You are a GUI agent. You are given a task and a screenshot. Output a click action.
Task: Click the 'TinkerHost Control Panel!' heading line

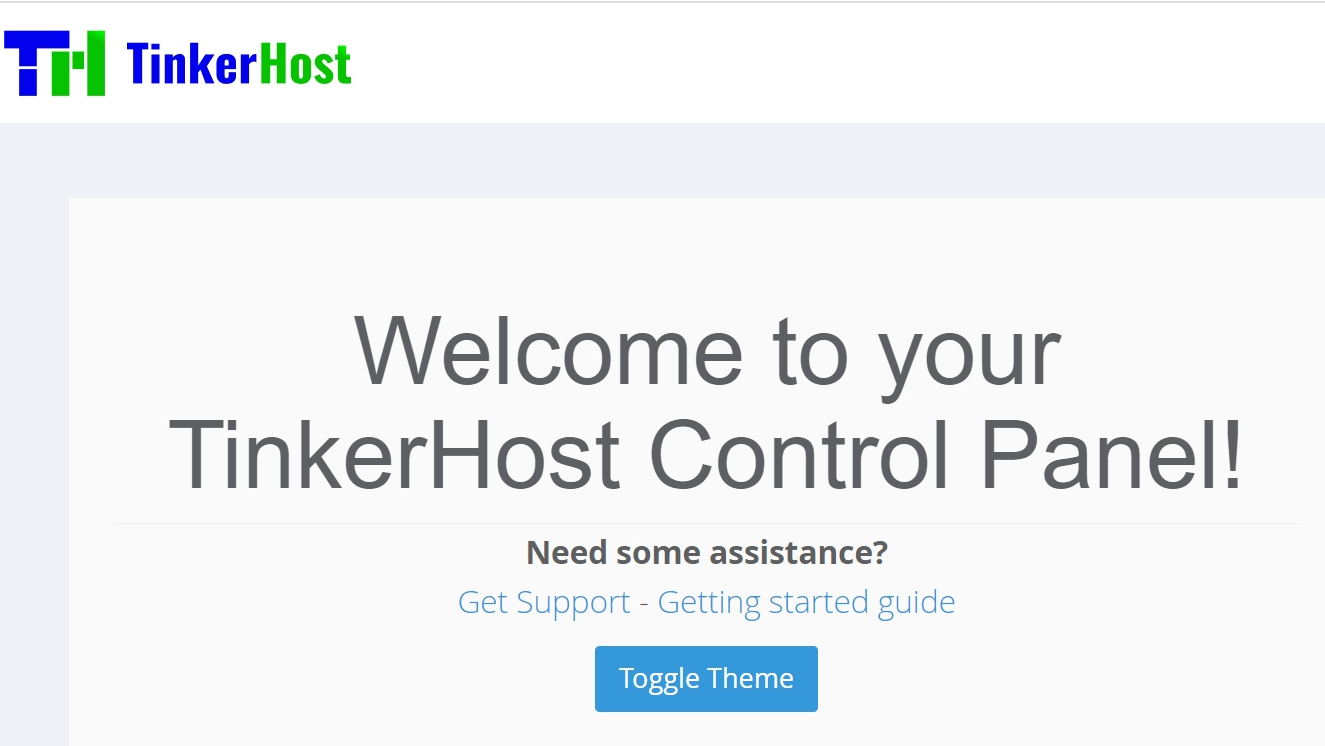click(x=707, y=455)
